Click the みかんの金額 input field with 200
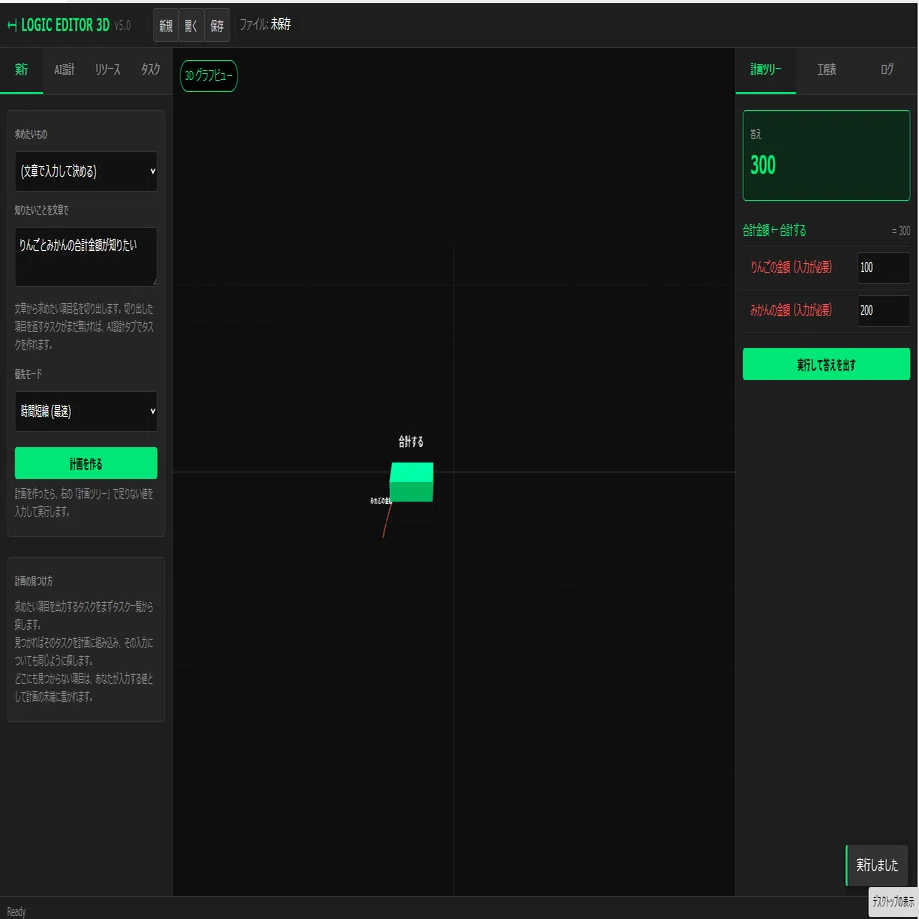The width and height of the screenshot is (919, 919). (x=883, y=311)
